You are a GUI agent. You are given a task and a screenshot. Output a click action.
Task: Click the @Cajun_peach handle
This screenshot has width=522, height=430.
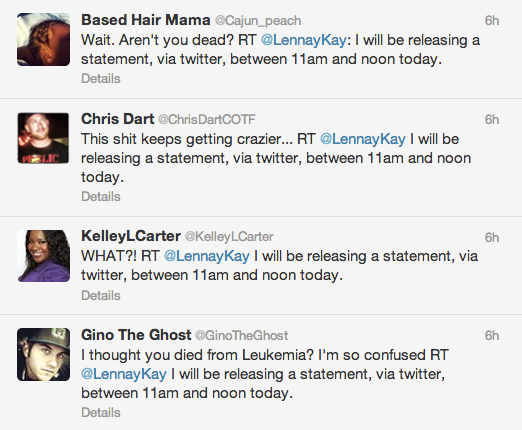258,21
